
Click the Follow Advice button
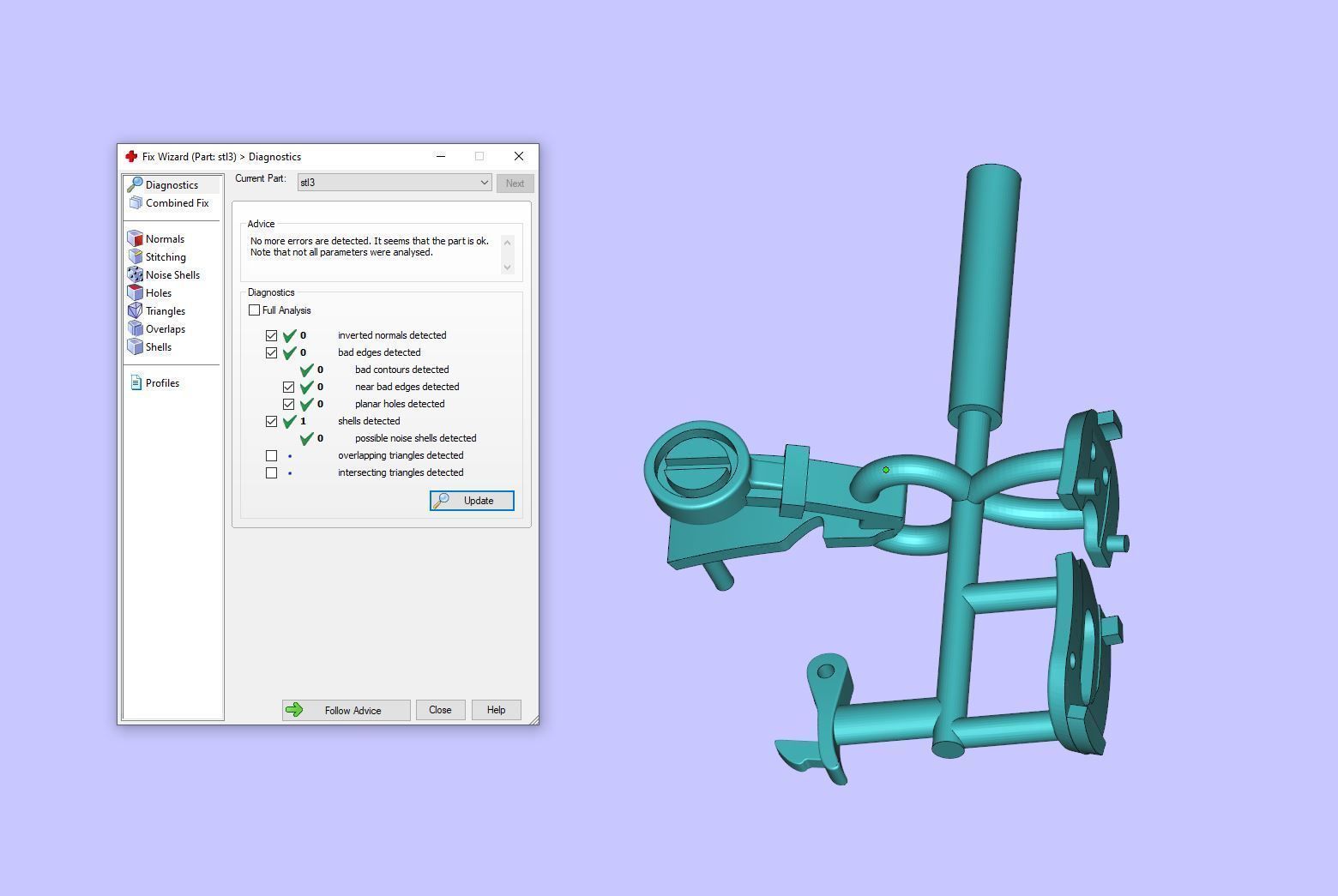click(347, 710)
